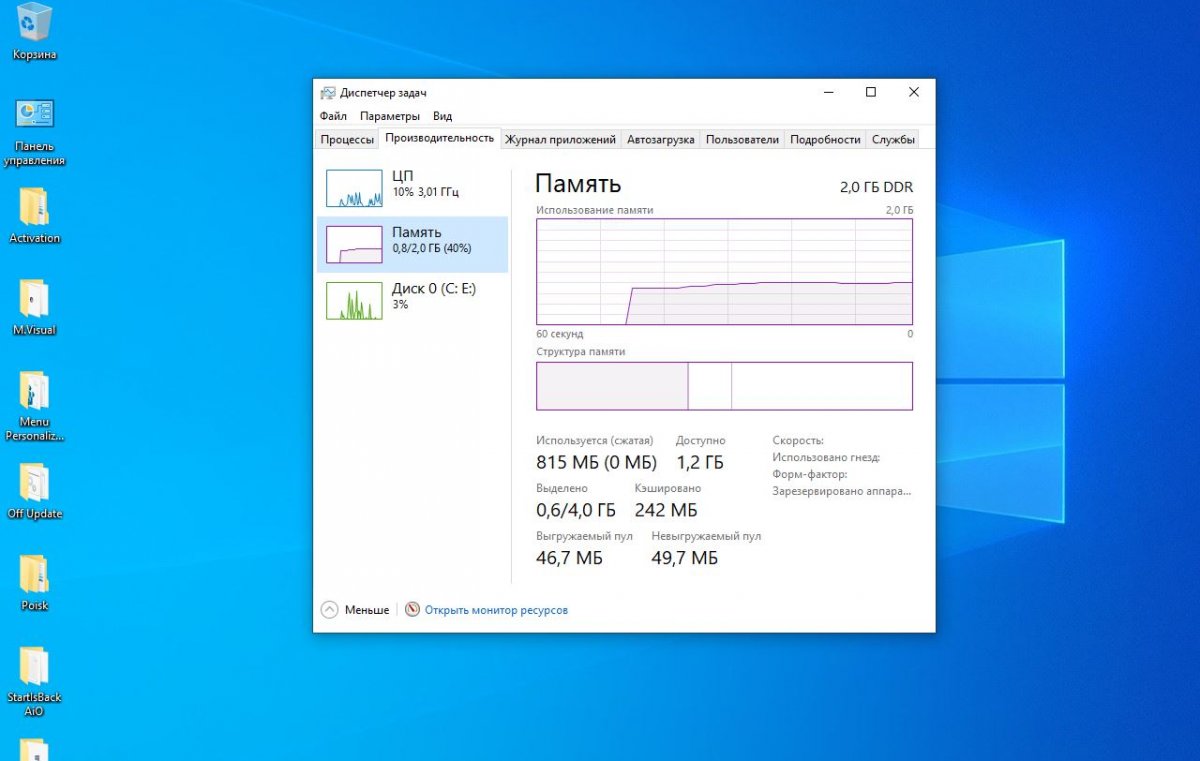Open the Параметры menu
Screen dimensions: 1200x761
point(390,116)
